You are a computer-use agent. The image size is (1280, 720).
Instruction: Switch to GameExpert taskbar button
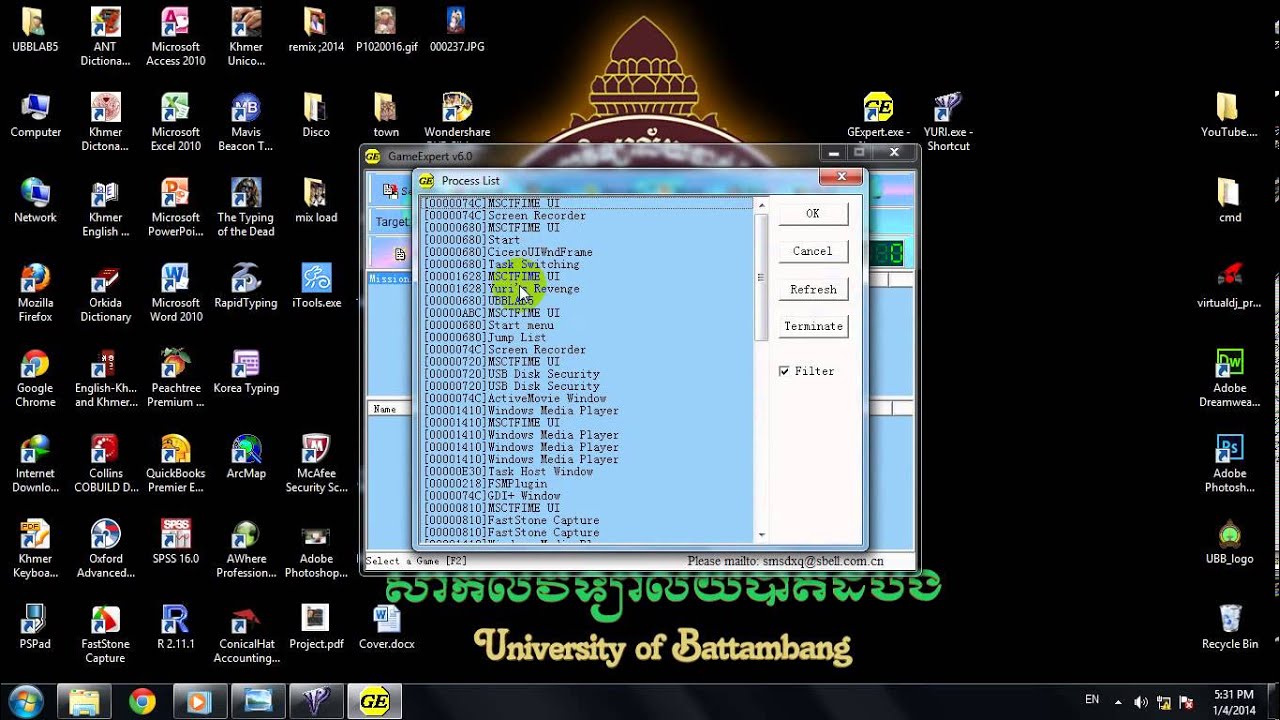[x=374, y=701]
